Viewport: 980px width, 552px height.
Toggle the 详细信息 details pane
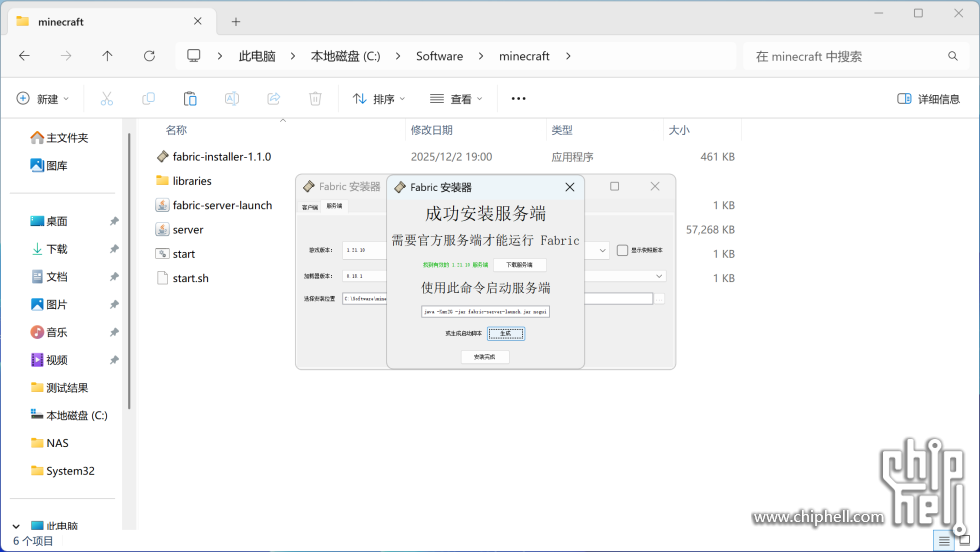click(x=928, y=99)
